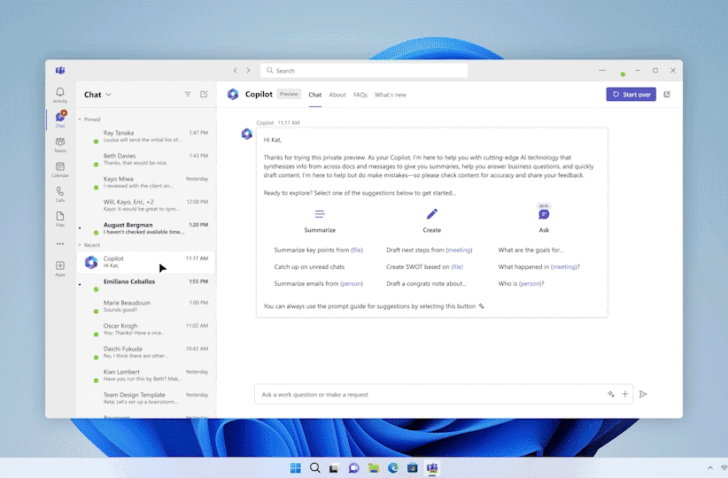Collapse the Recent chats section

click(80, 245)
